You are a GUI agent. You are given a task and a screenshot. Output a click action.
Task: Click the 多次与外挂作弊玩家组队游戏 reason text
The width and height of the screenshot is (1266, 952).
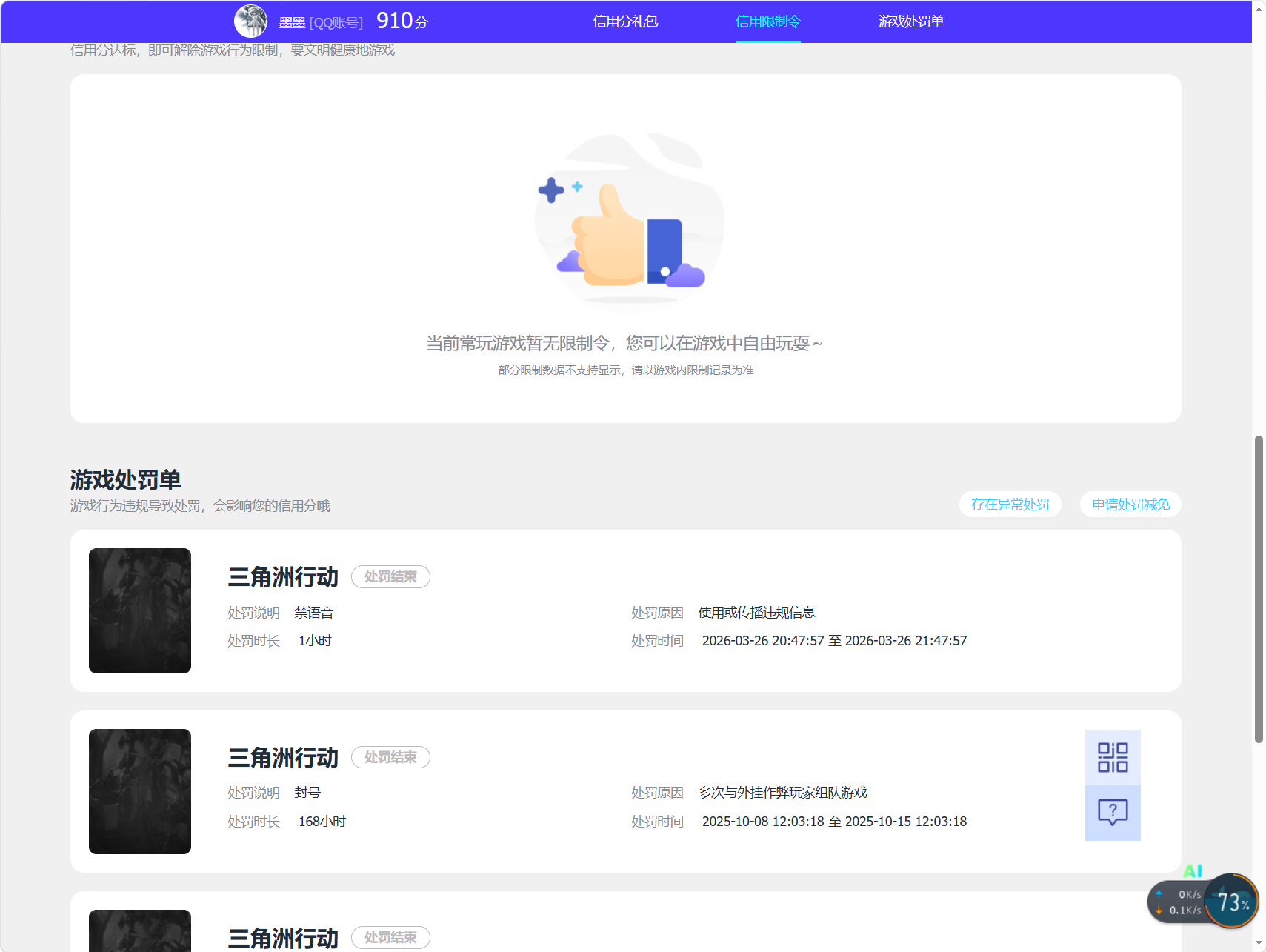pos(782,793)
